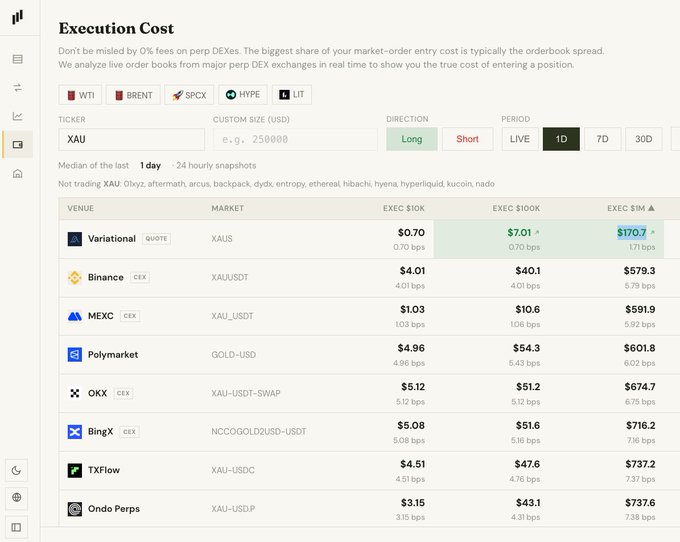Click the $737.6 Ondo Perps value

click(640, 503)
